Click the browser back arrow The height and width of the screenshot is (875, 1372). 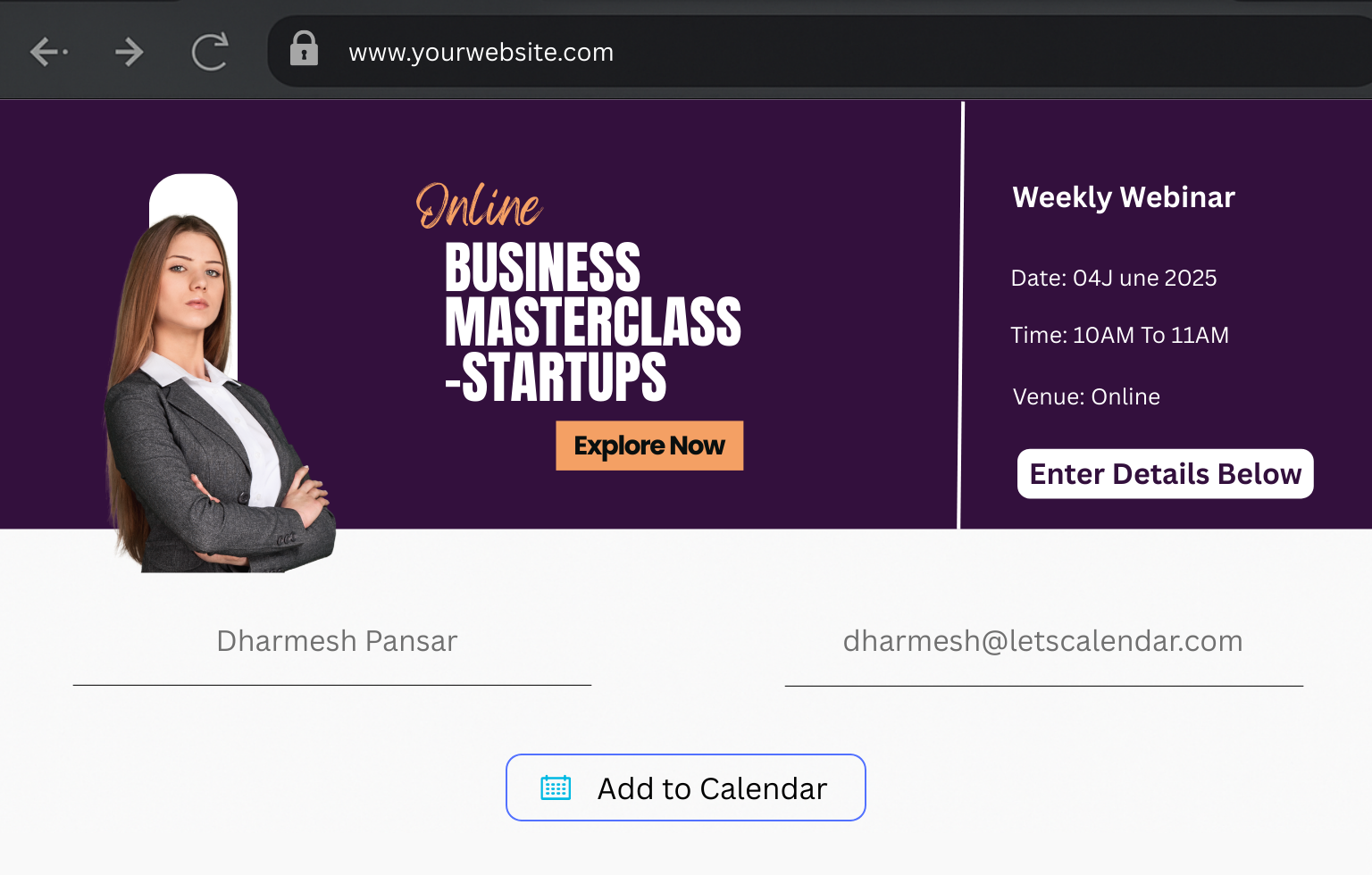[x=47, y=52]
